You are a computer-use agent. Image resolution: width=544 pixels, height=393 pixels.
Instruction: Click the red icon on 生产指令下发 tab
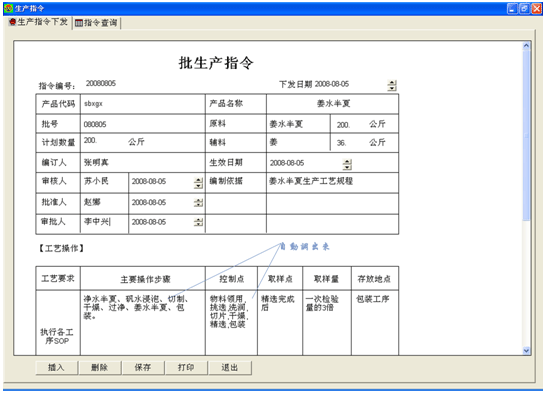(12, 22)
